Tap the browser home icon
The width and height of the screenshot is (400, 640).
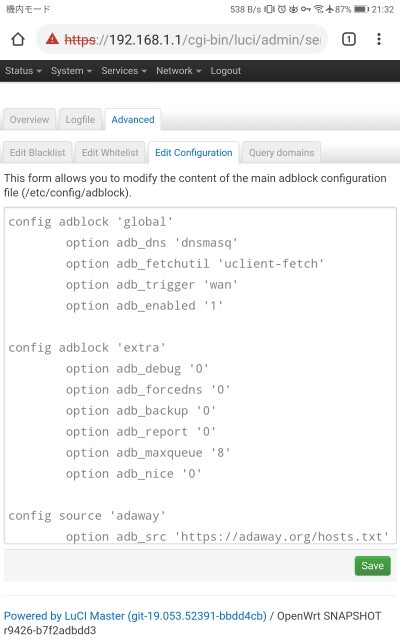pyautogui.click(x=18, y=40)
